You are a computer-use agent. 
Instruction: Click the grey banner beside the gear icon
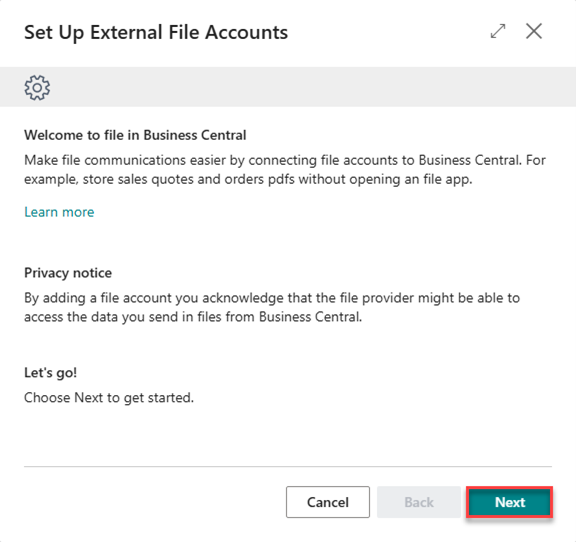click(312, 87)
